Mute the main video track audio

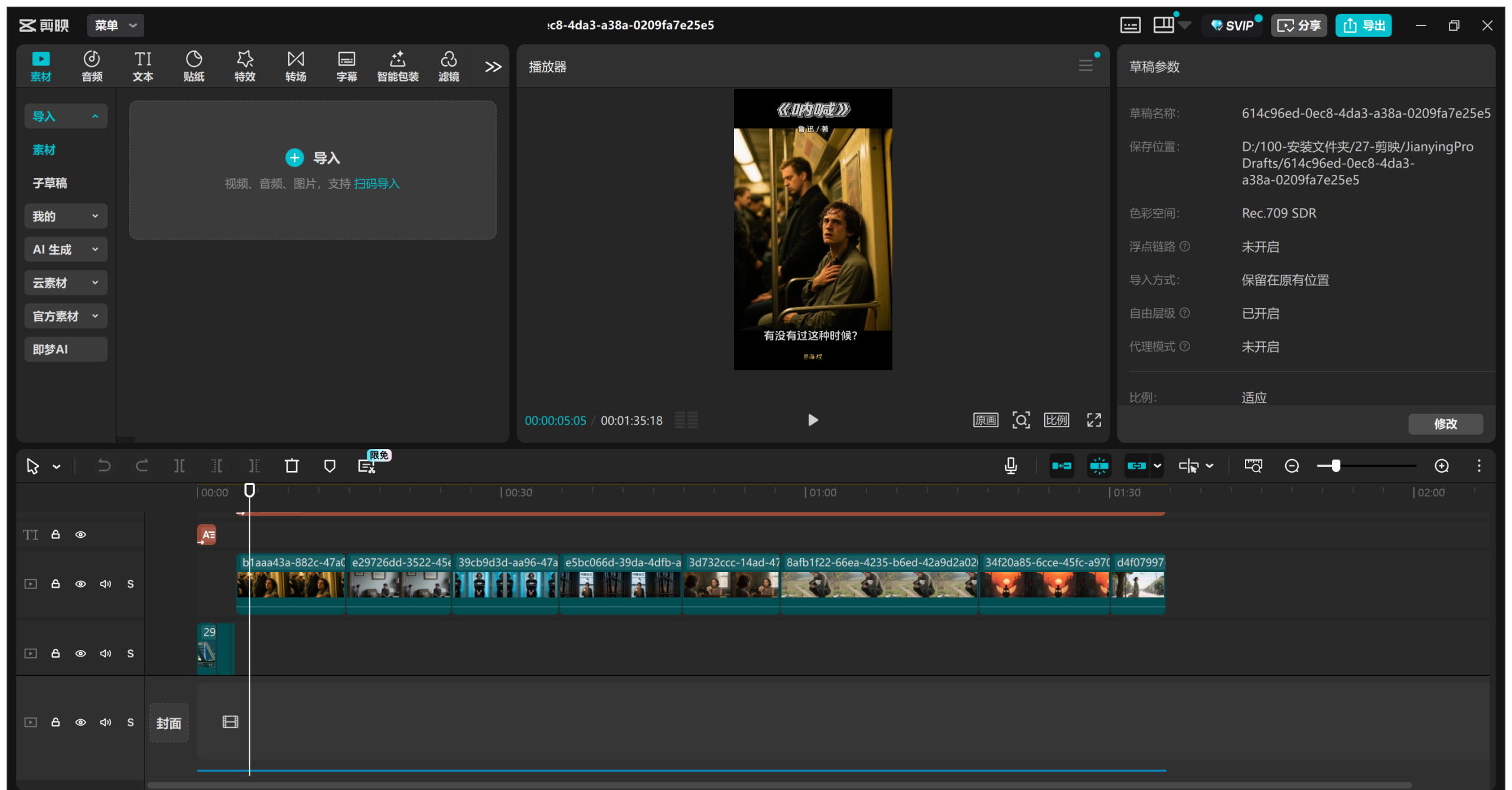coord(106,584)
